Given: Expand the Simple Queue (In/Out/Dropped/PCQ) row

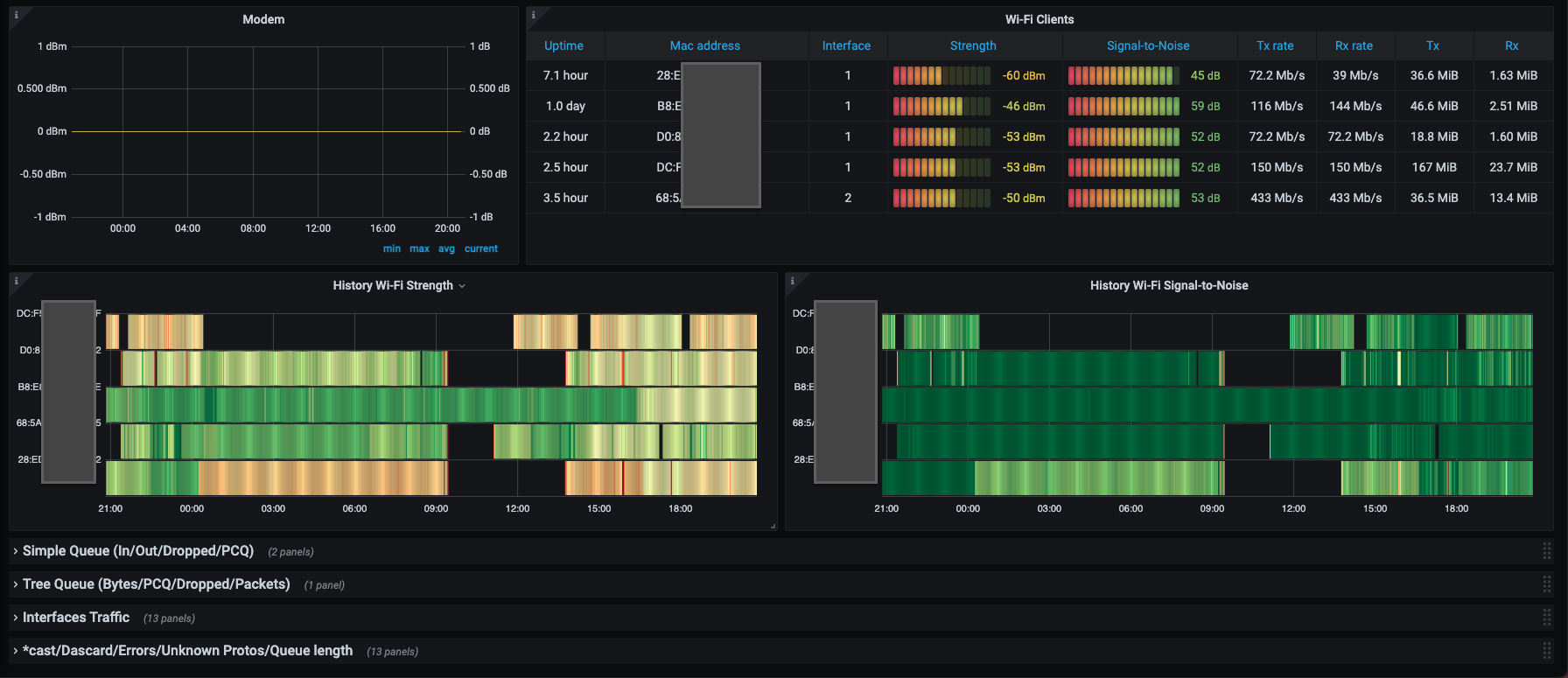Looking at the screenshot, I should 137,551.
